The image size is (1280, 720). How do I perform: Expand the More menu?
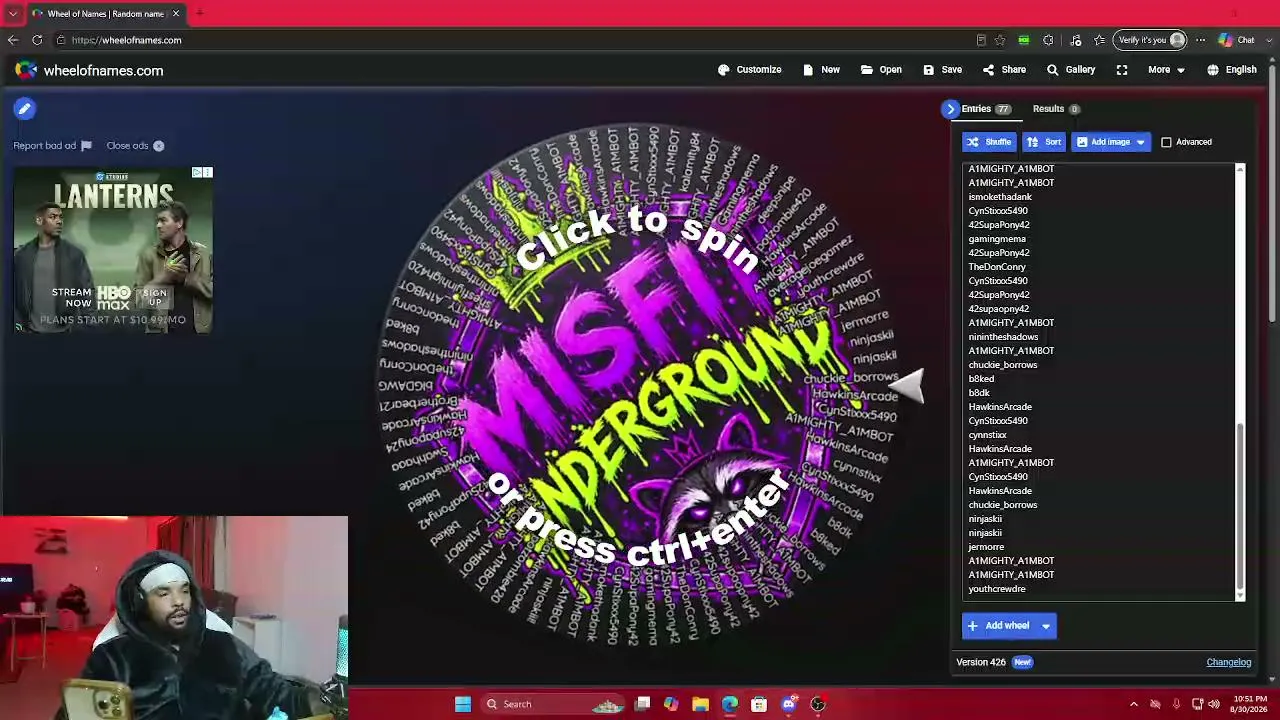pos(1166,70)
